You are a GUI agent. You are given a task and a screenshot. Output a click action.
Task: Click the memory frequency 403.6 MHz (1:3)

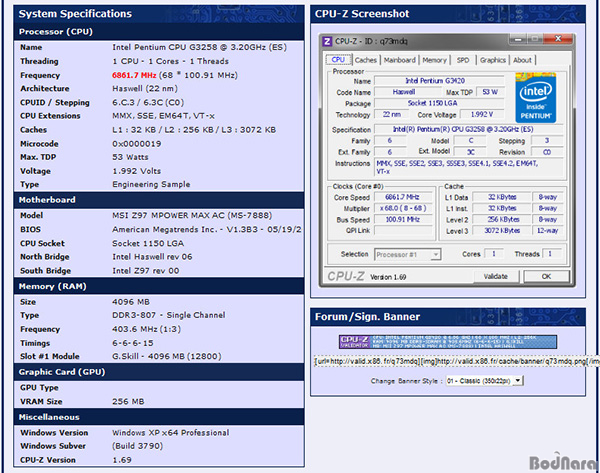click(147, 329)
